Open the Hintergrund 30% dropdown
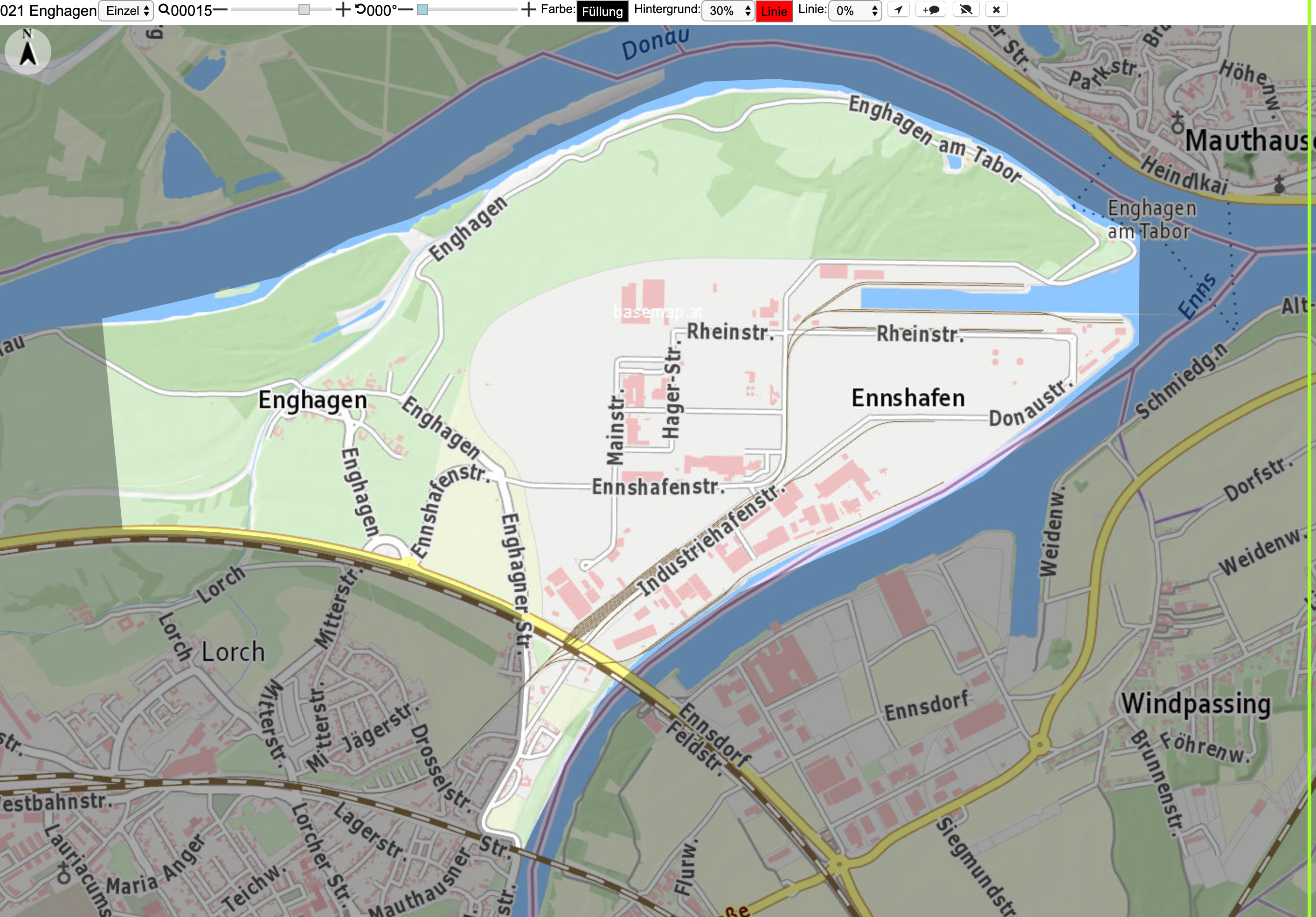This screenshot has height=917, width=1316. click(x=728, y=10)
